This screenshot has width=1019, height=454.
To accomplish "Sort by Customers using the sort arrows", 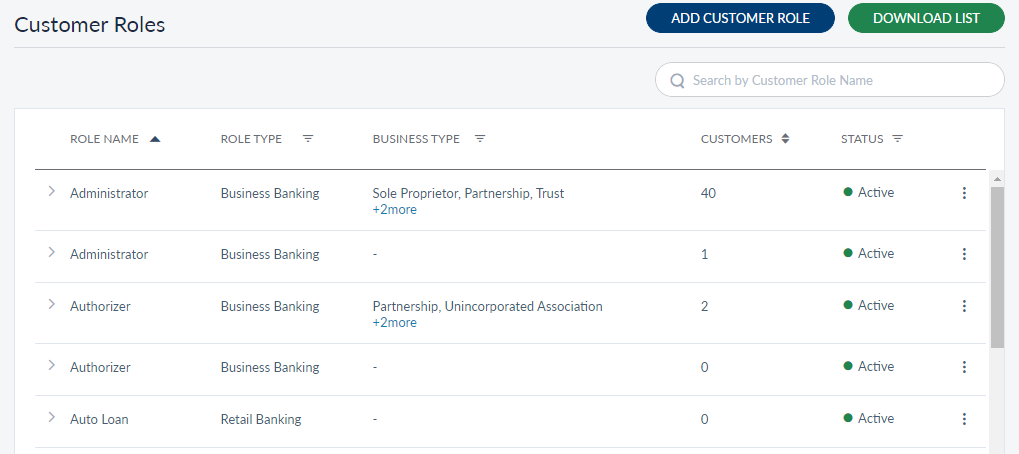I will click(786, 139).
